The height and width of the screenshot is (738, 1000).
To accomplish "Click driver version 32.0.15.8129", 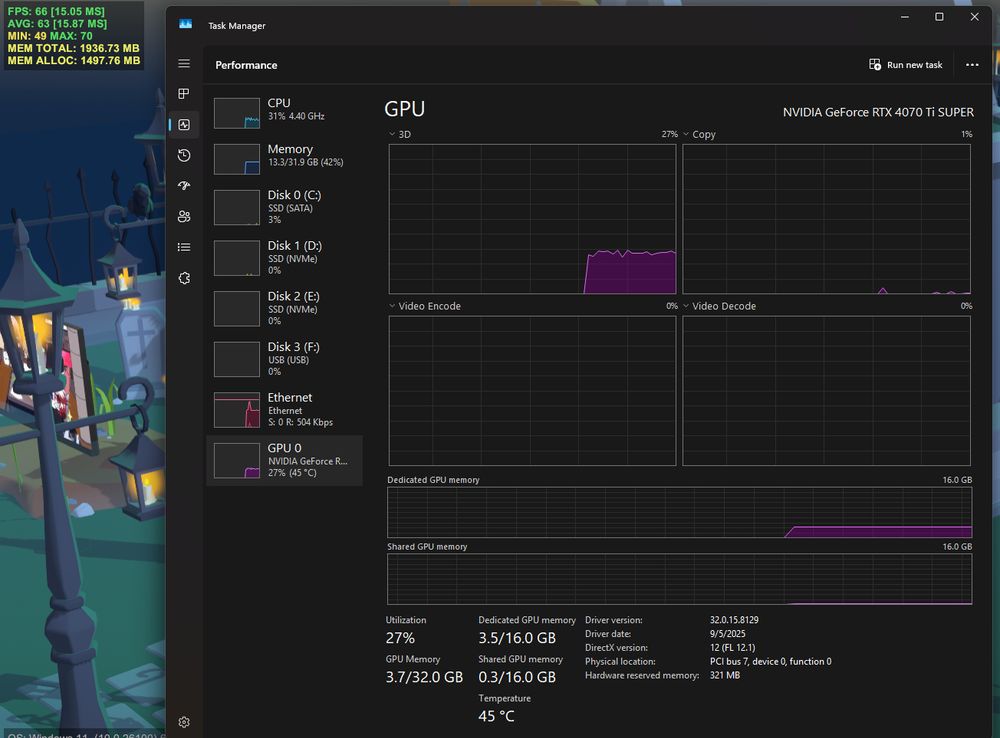I will click(734, 620).
